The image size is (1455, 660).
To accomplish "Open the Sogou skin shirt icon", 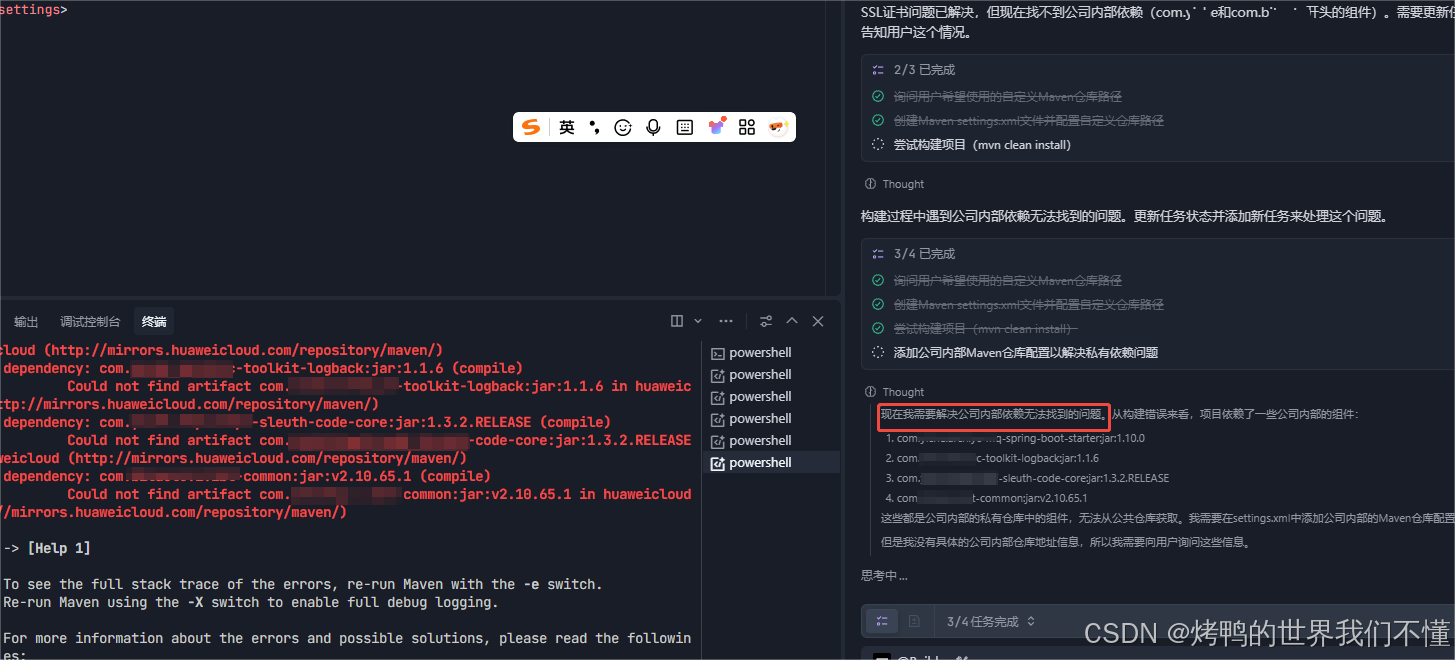I will coord(716,127).
